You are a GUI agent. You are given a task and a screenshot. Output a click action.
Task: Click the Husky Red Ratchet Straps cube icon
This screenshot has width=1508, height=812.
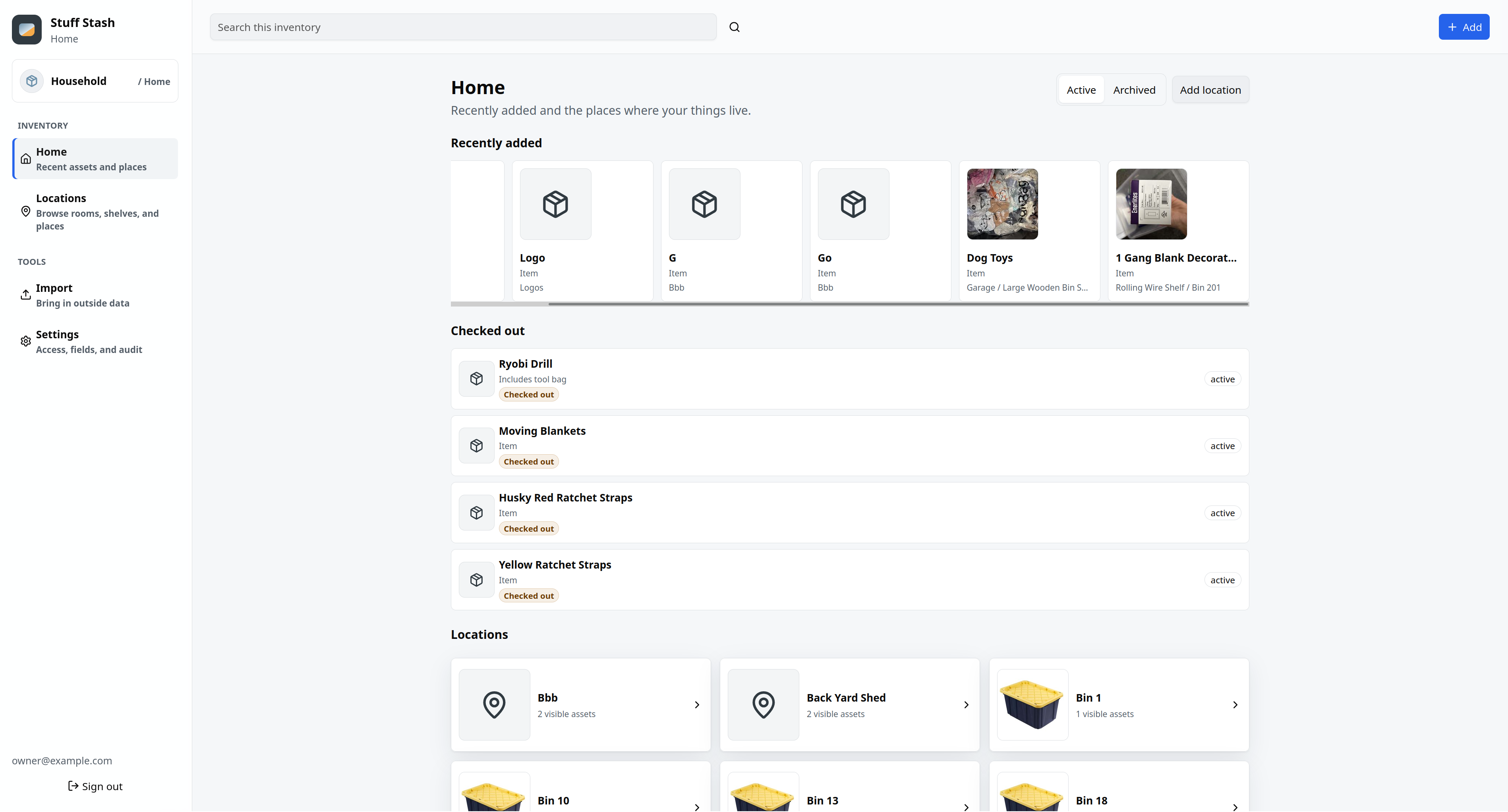tap(477, 513)
